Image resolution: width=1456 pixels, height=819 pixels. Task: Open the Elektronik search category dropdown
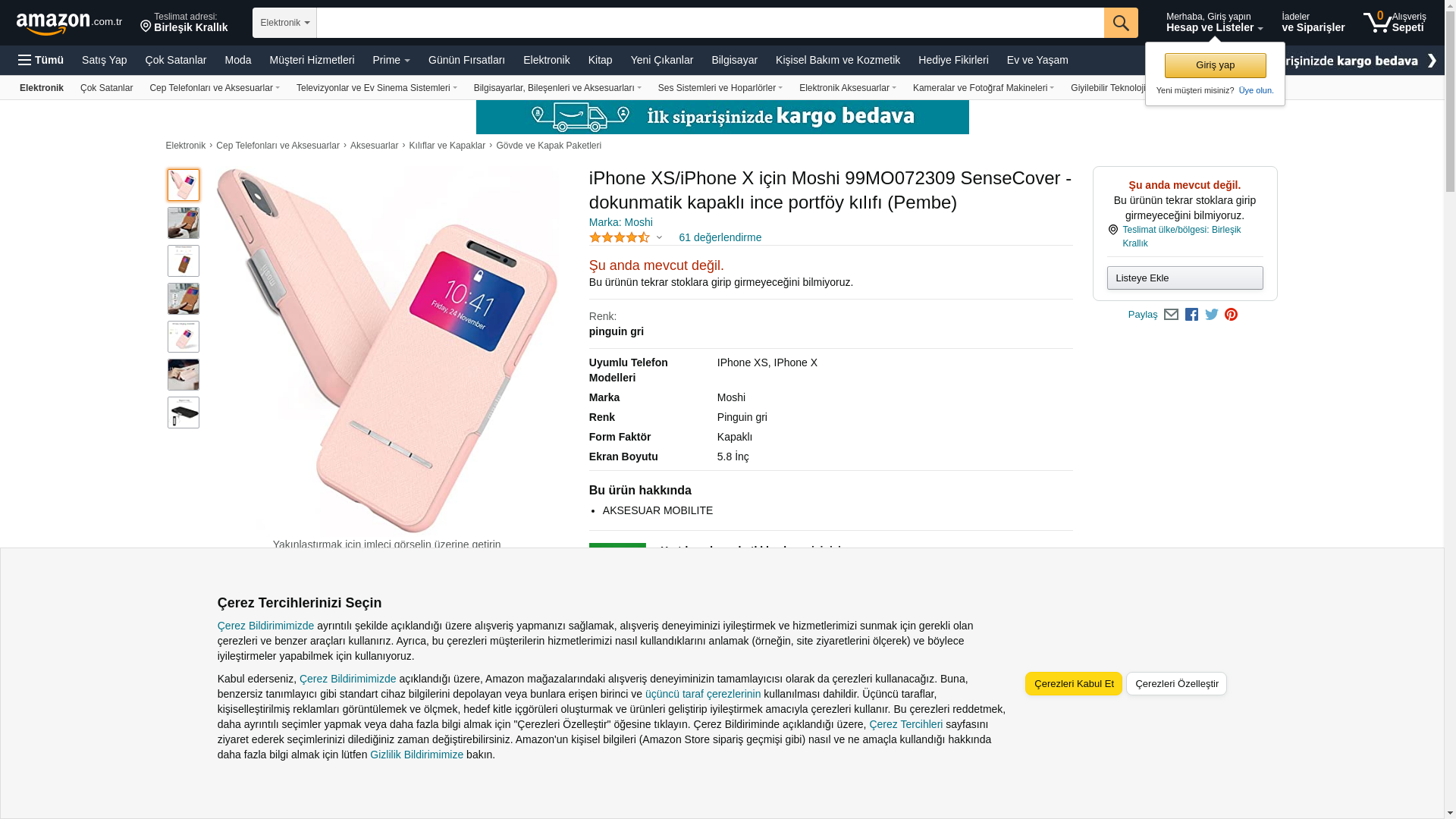pyautogui.click(x=284, y=23)
